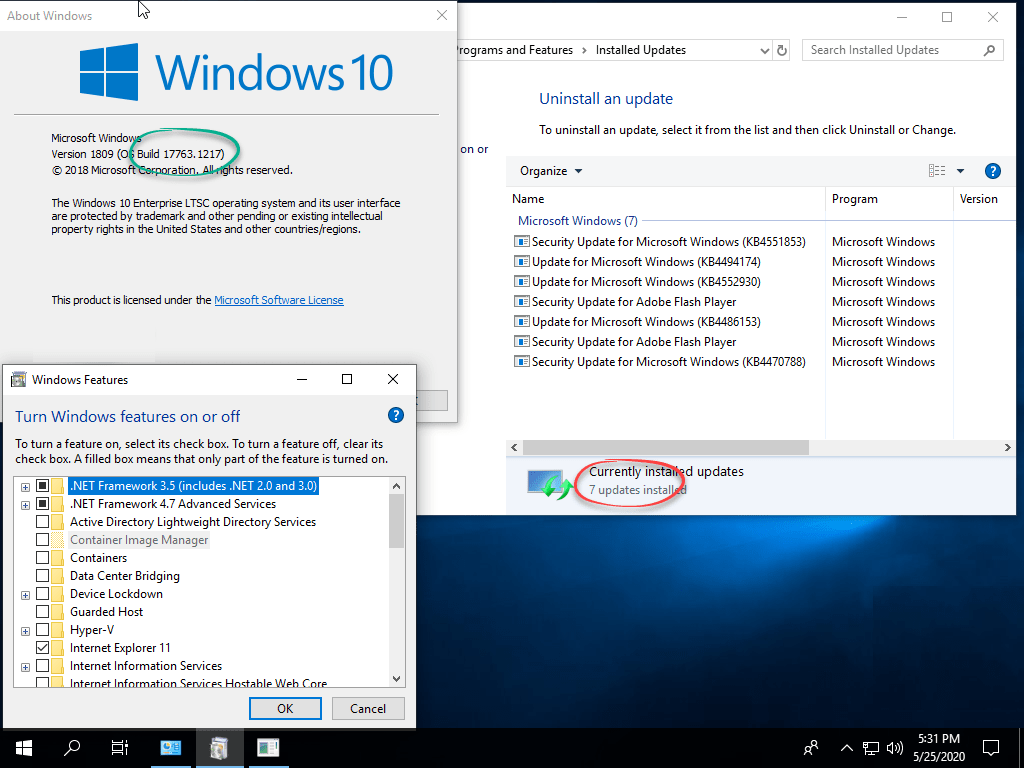Collapse the Microsoft Windows (7) group header
Image resolution: width=1024 pixels, height=768 pixels.
577,221
